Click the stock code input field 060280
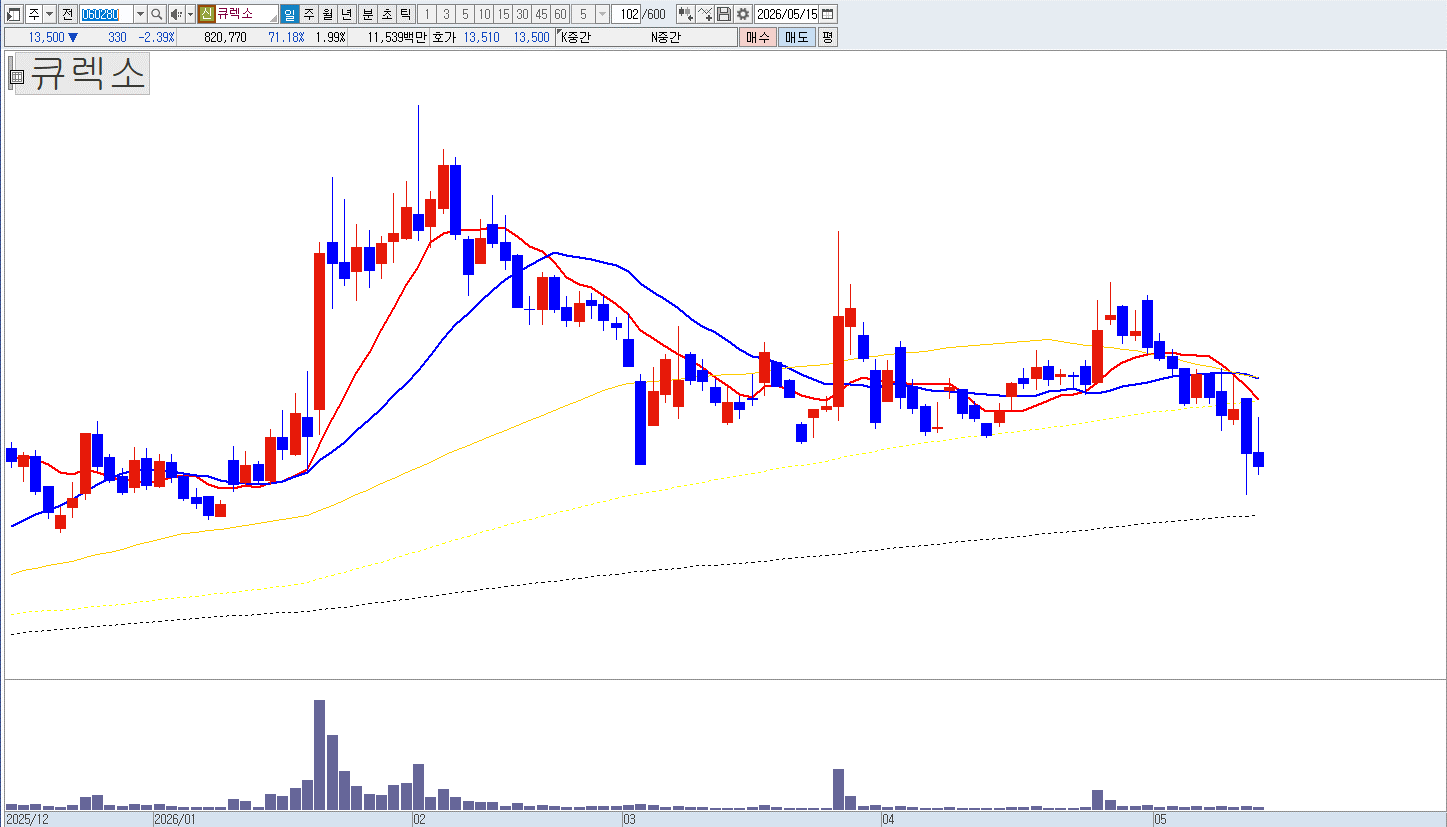Viewport: 1447px width, 827px height. coord(105,14)
